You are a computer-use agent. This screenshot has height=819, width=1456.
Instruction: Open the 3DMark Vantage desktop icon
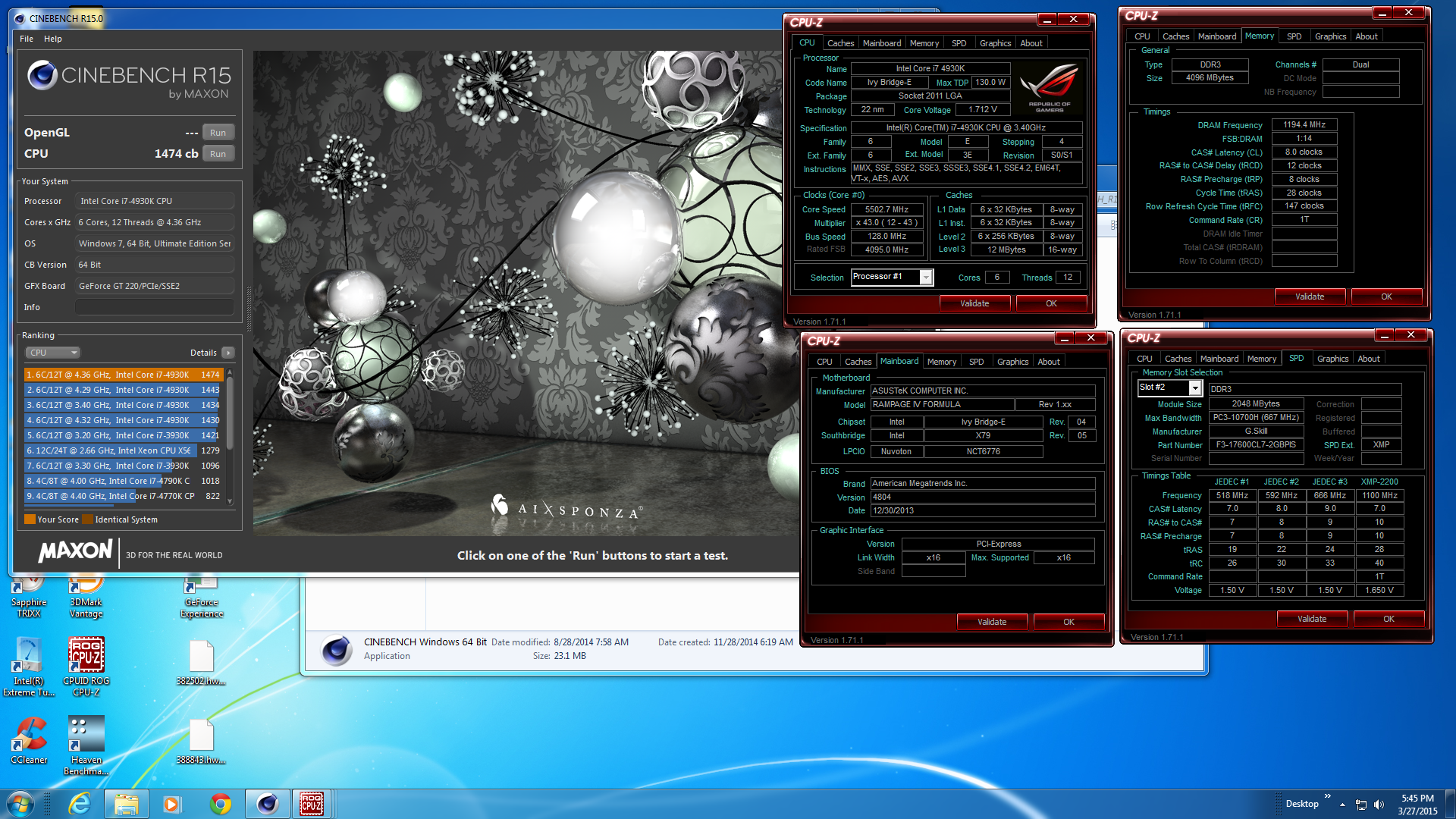click(x=86, y=598)
